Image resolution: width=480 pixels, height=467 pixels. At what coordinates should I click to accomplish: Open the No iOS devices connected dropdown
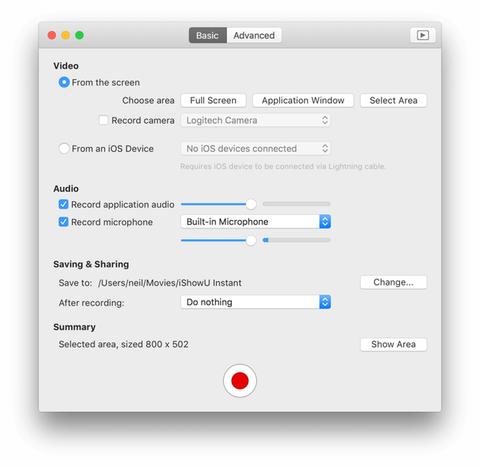click(256, 148)
